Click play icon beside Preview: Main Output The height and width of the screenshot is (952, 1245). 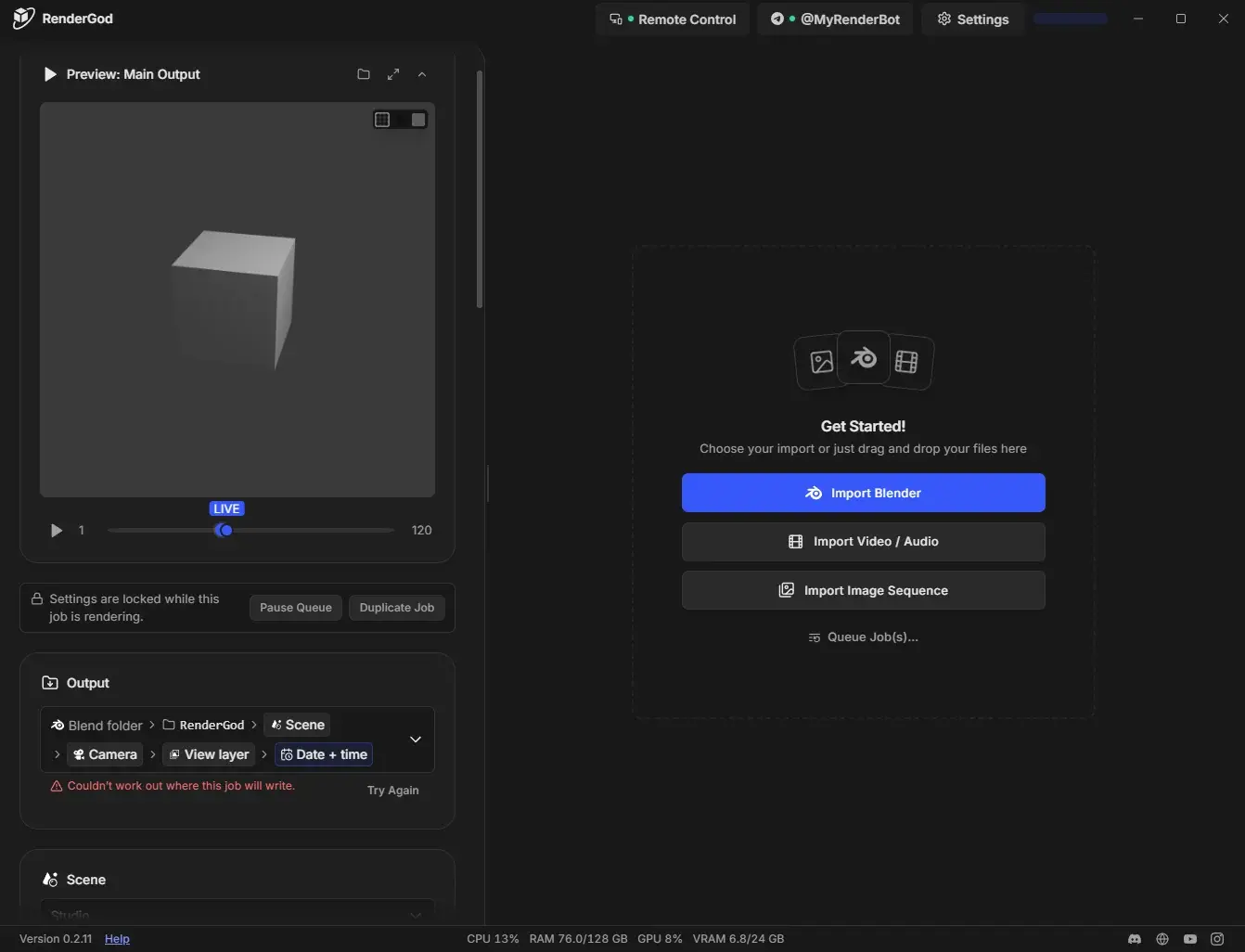click(50, 74)
